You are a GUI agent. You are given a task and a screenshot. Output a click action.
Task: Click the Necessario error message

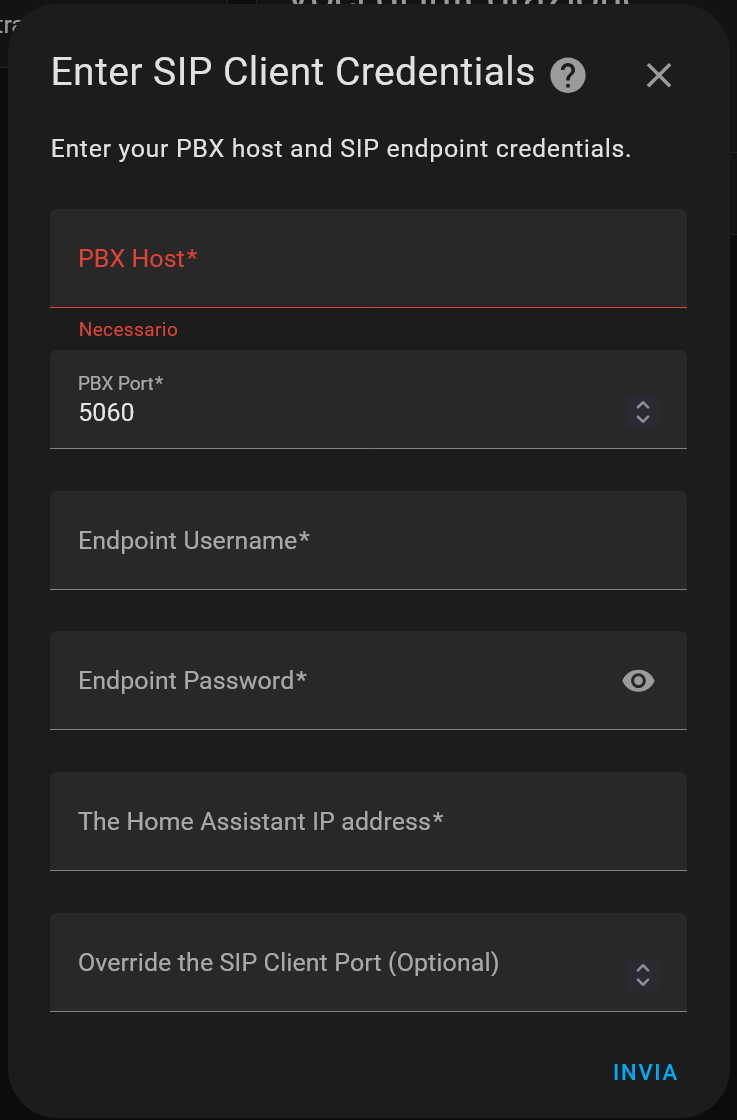tap(128, 329)
